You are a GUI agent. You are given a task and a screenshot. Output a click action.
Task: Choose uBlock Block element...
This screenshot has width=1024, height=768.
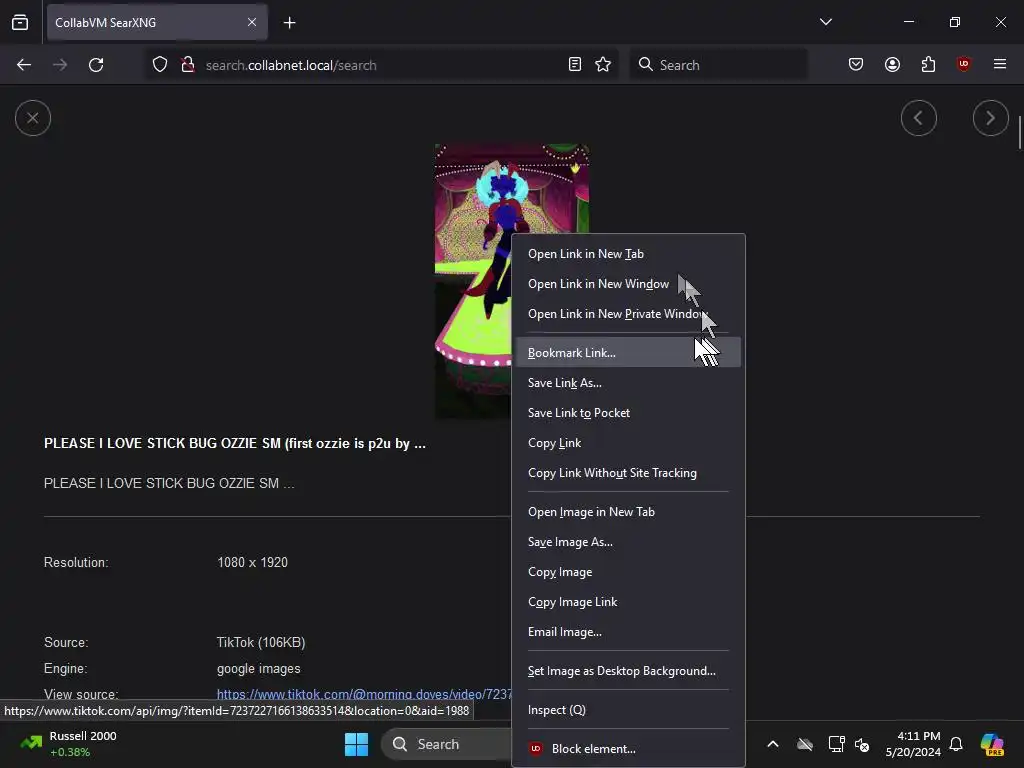628,749
